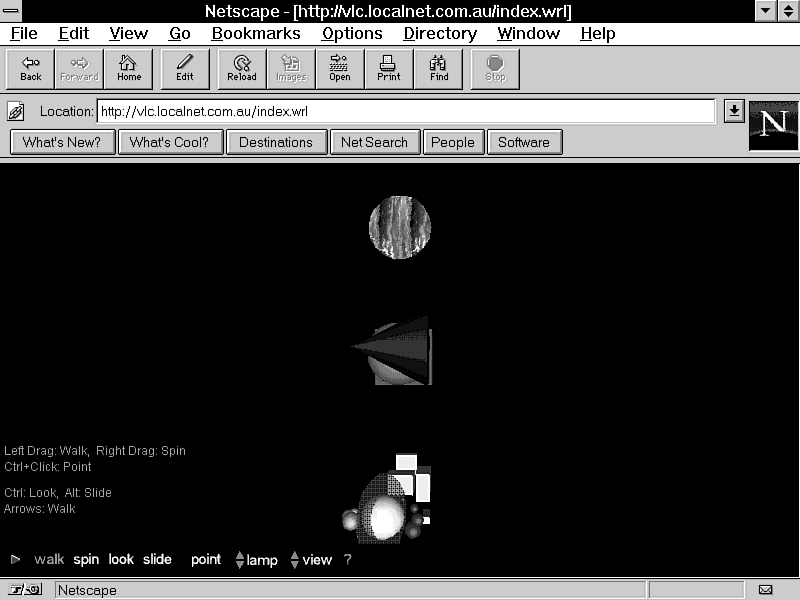Viewport: 800px width, 600px height.
Task: Click the Netscape N logo
Action: point(773,125)
